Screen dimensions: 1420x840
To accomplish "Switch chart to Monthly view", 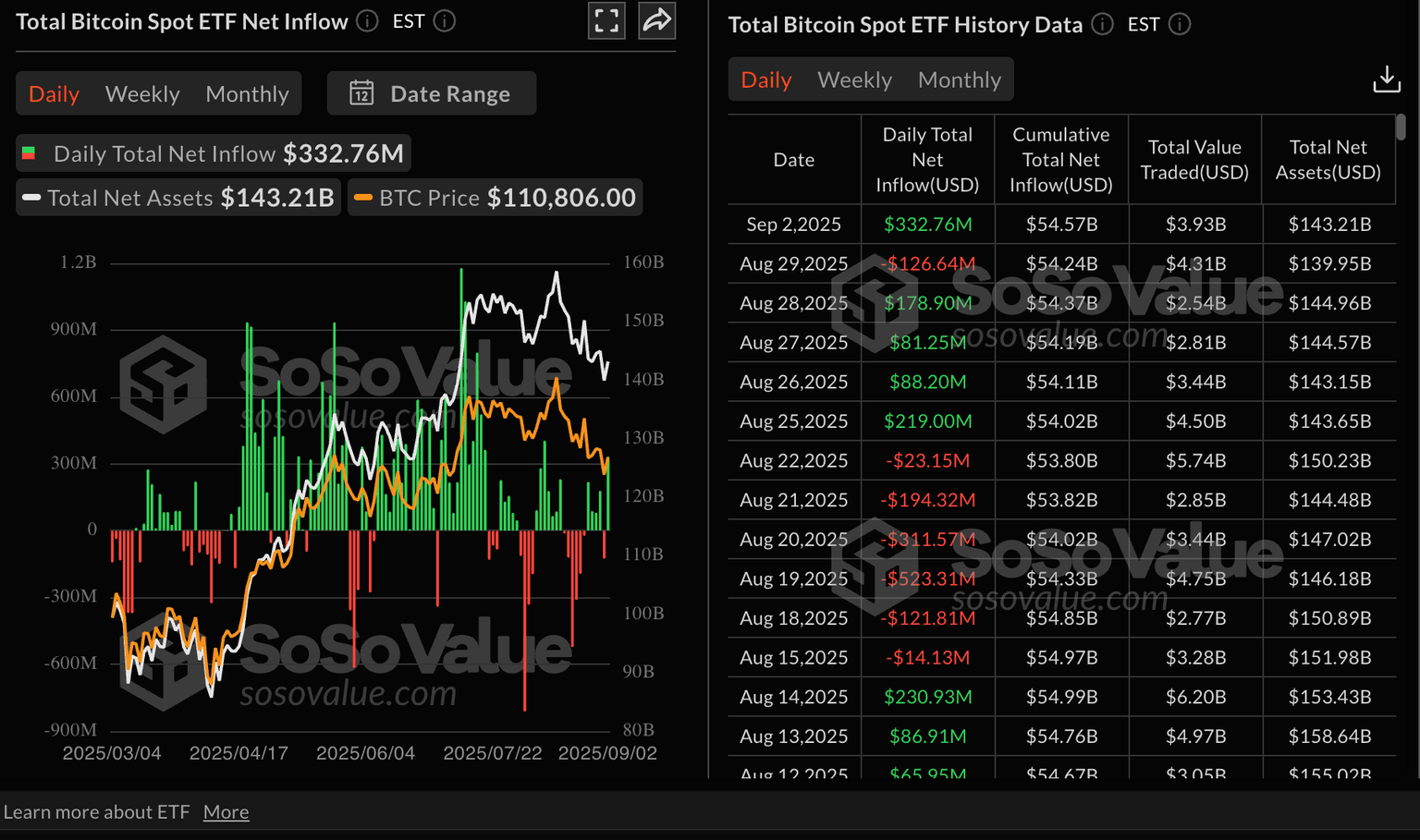I will [x=247, y=93].
